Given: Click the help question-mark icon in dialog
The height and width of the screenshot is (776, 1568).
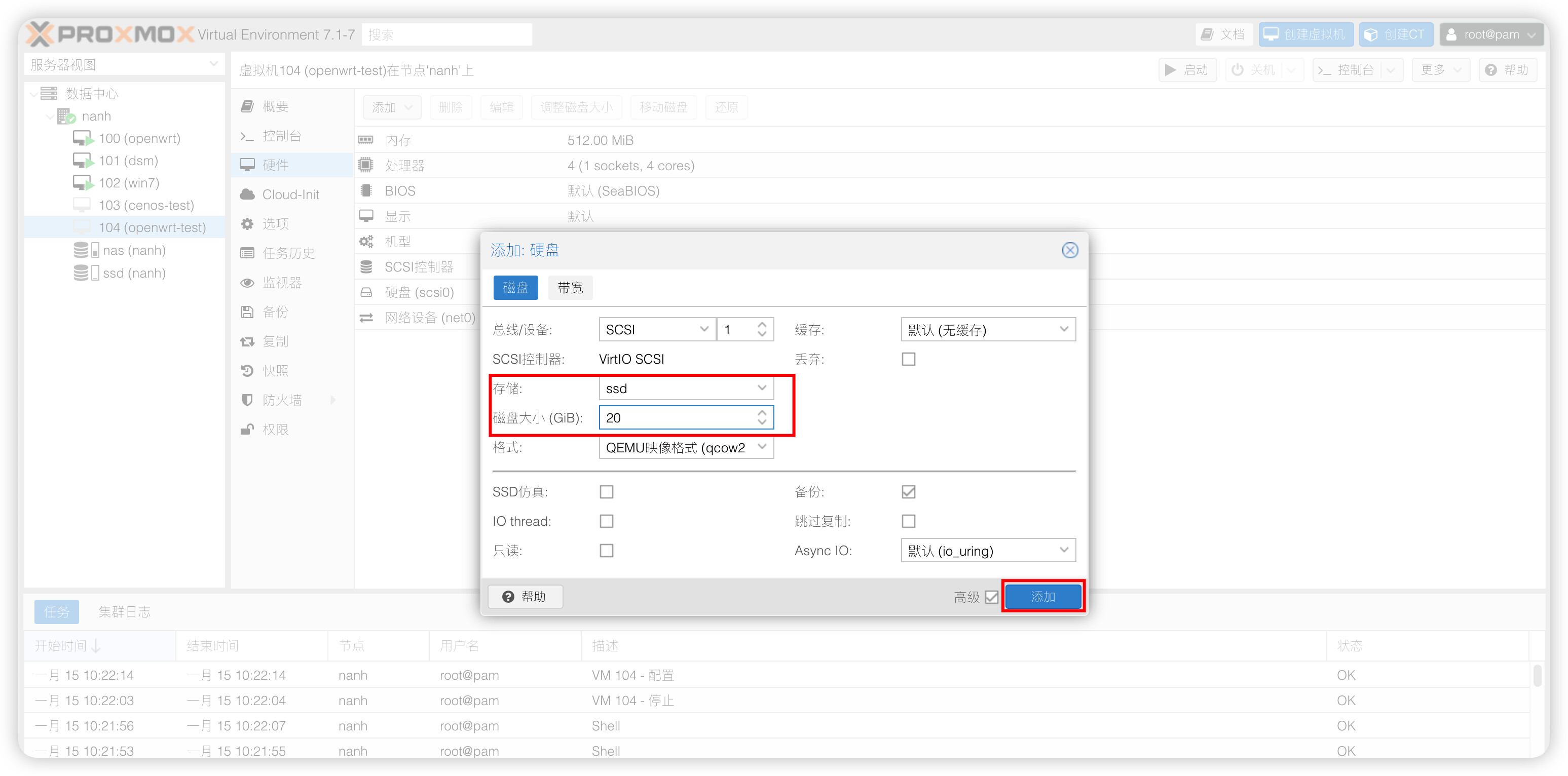Looking at the screenshot, I should click(x=508, y=597).
